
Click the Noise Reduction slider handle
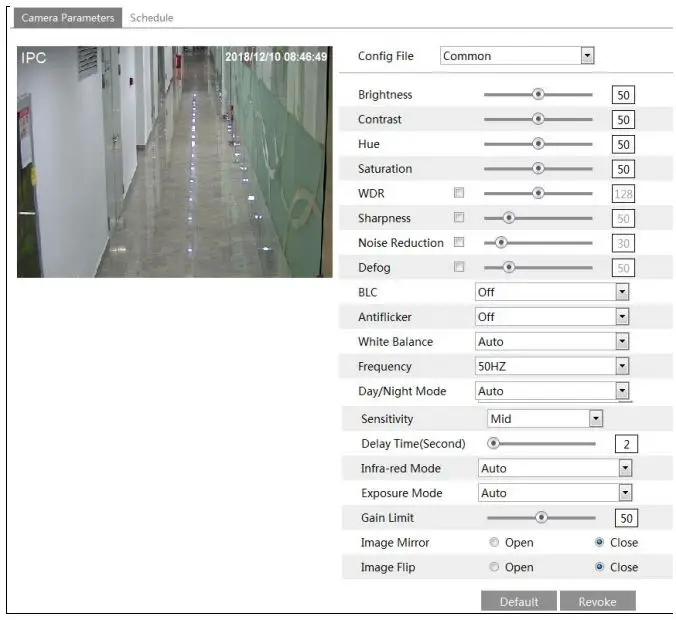tap(501, 243)
